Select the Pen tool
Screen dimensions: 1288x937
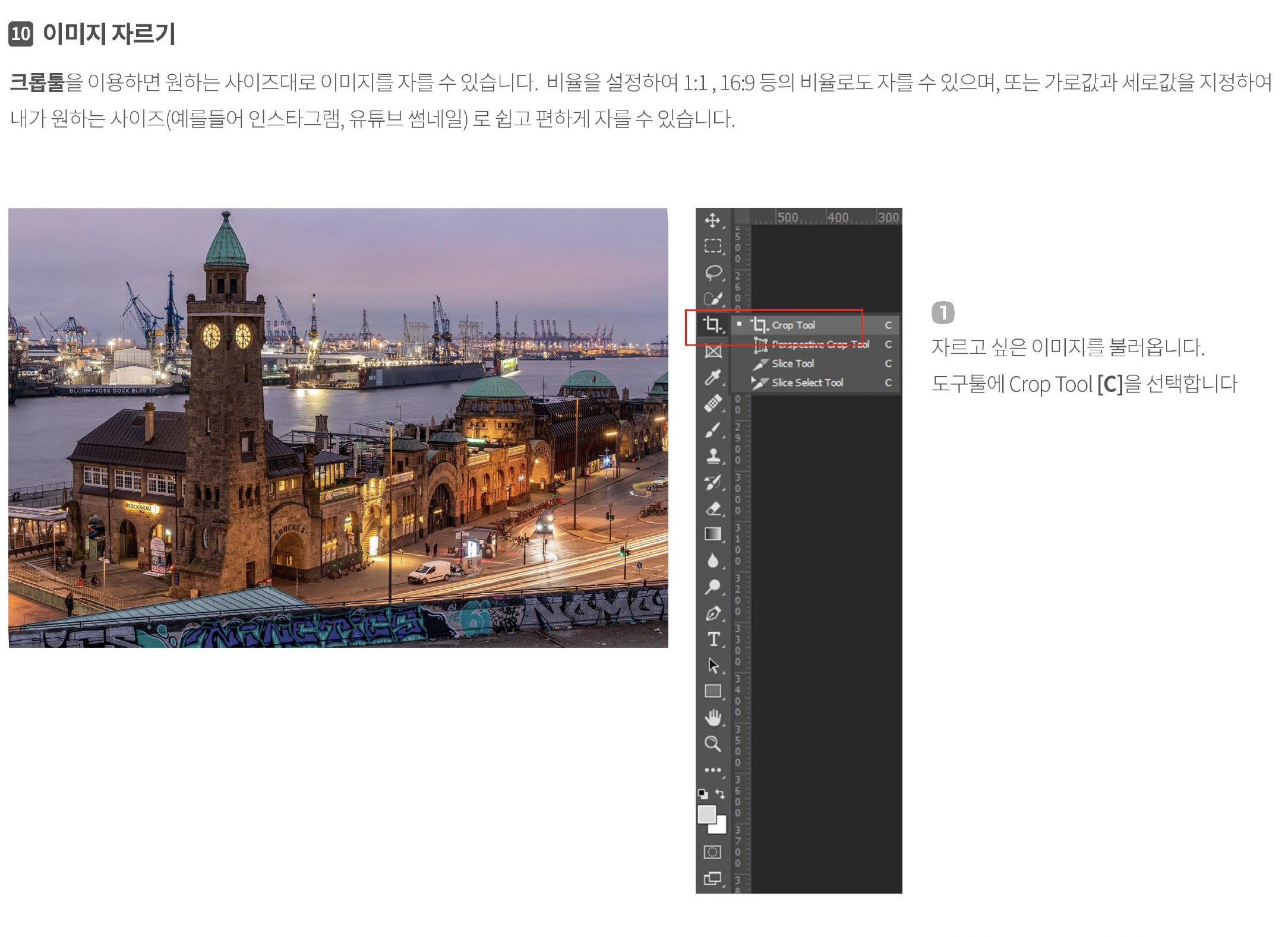coord(712,613)
